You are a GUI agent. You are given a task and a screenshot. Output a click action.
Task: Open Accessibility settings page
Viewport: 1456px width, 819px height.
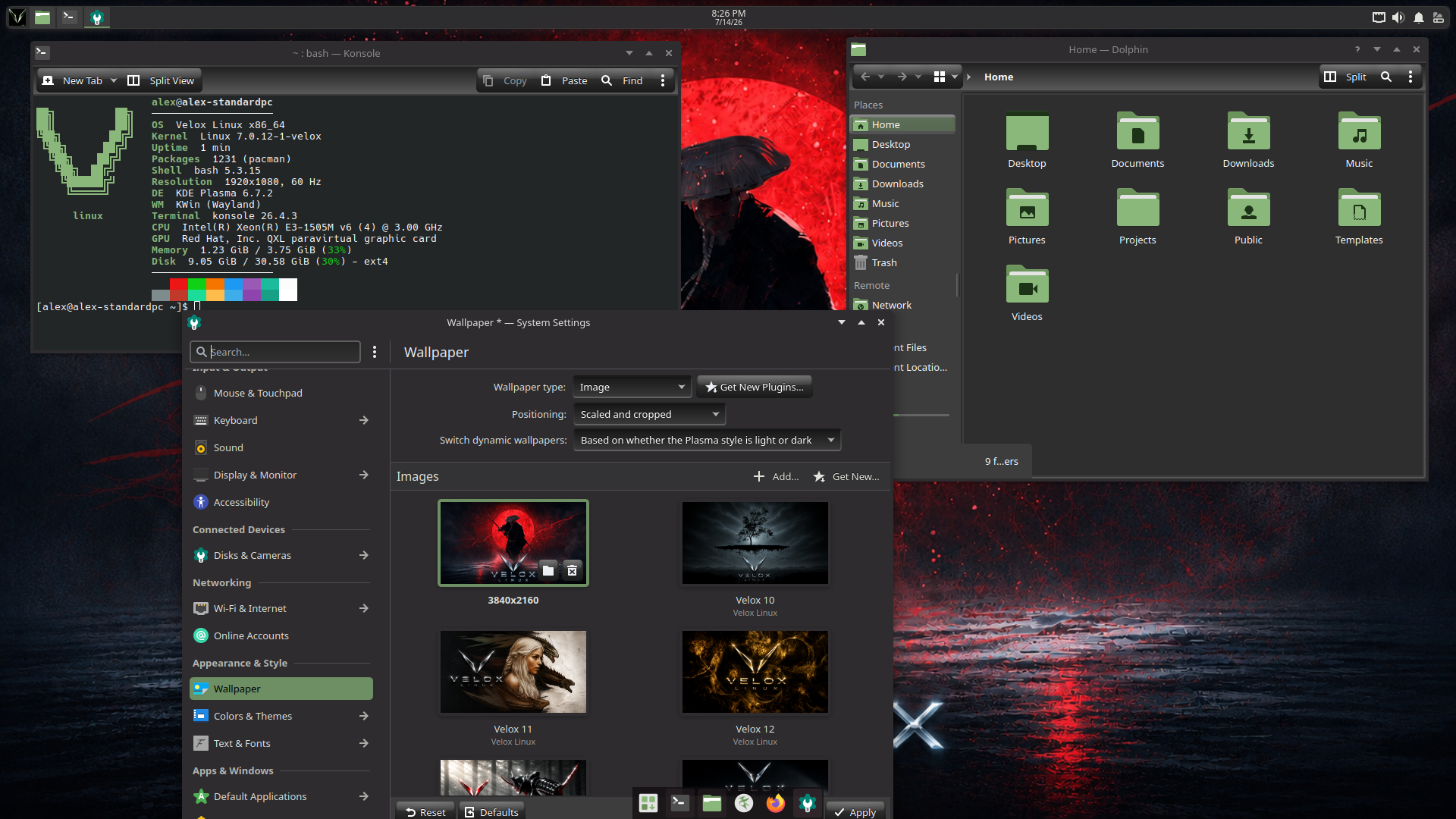(x=281, y=502)
